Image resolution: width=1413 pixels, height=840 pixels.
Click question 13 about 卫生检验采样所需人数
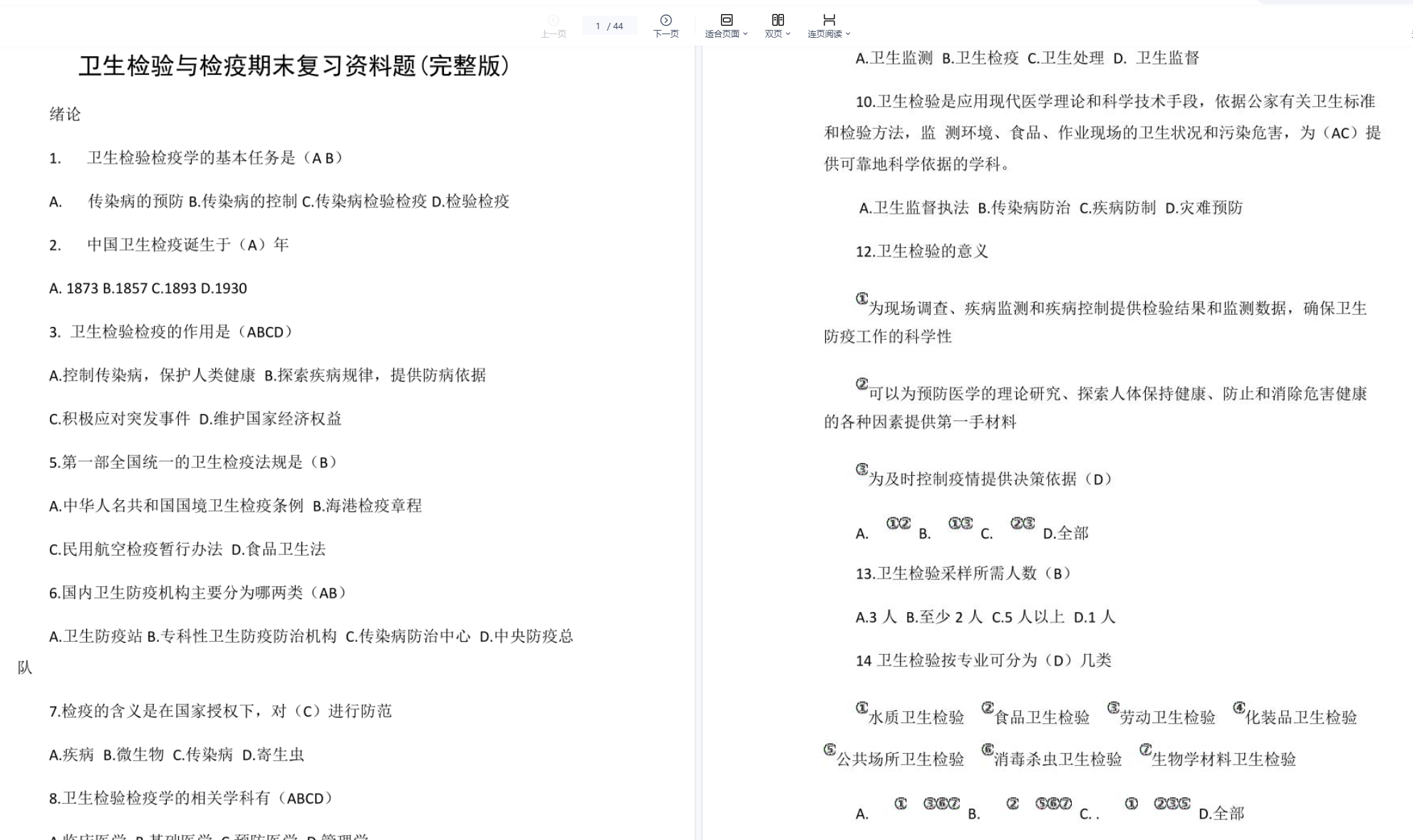click(x=962, y=574)
